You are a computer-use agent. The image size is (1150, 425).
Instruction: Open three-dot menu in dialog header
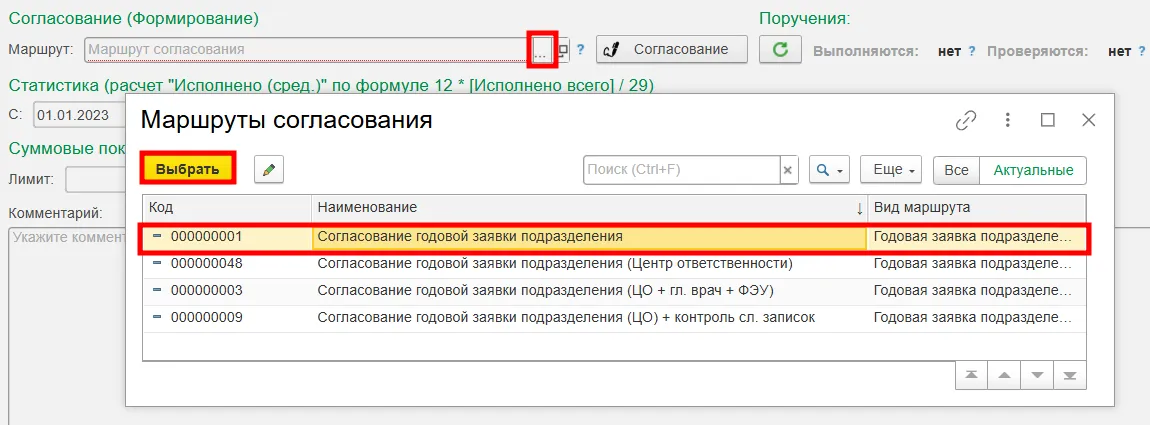(x=1008, y=120)
